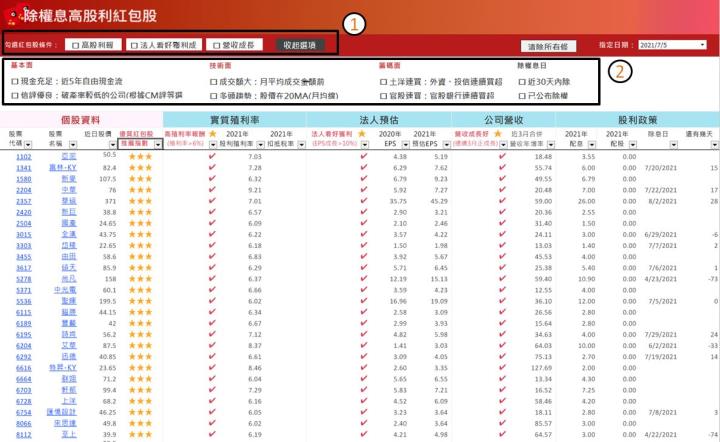Select the three-star rating in the 5536 row

[x=140, y=301]
